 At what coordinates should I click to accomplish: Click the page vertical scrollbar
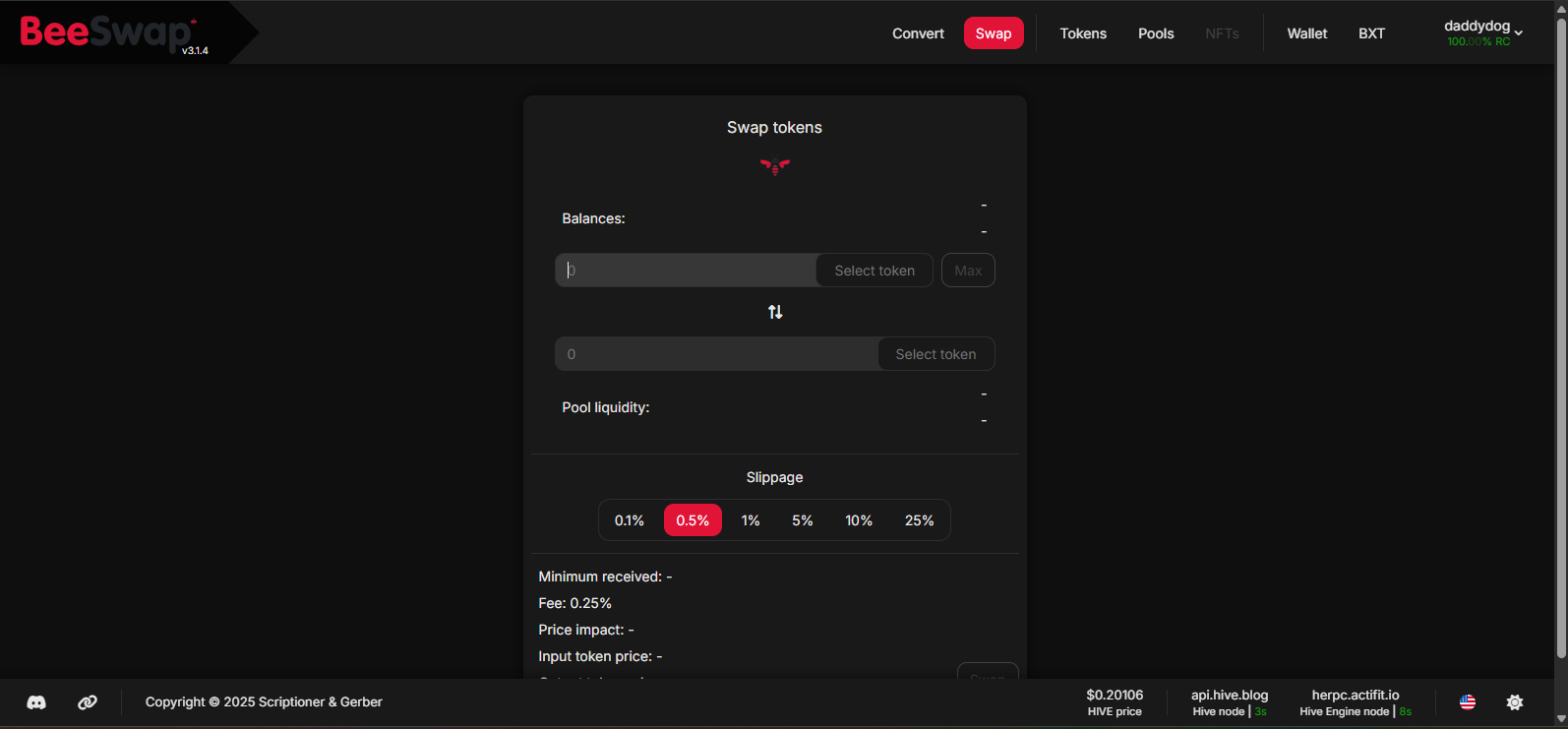pyautogui.click(x=1561, y=336)
